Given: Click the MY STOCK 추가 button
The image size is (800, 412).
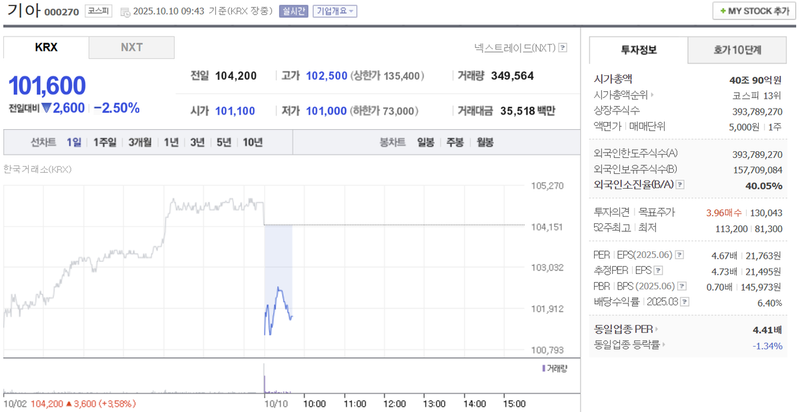Looking at the screenshot, I should click(753, 11).
